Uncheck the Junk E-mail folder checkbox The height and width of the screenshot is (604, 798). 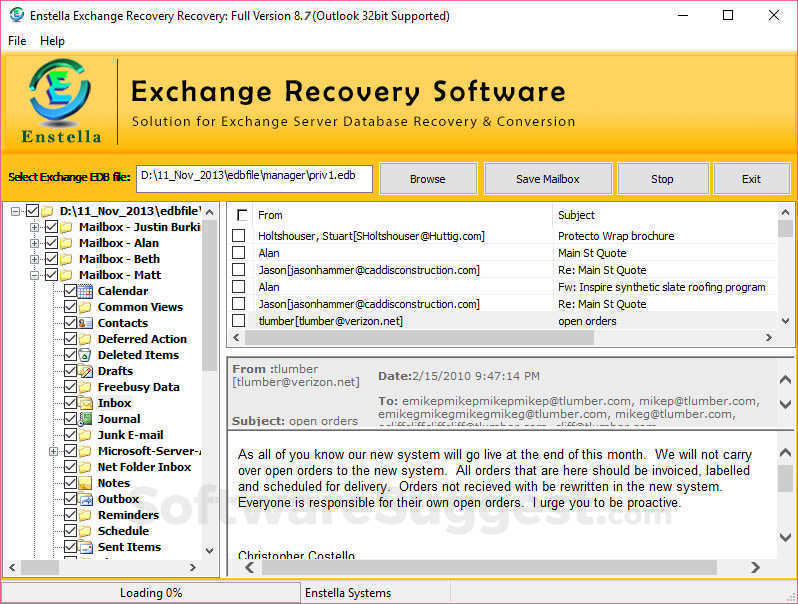click(70, 435)
